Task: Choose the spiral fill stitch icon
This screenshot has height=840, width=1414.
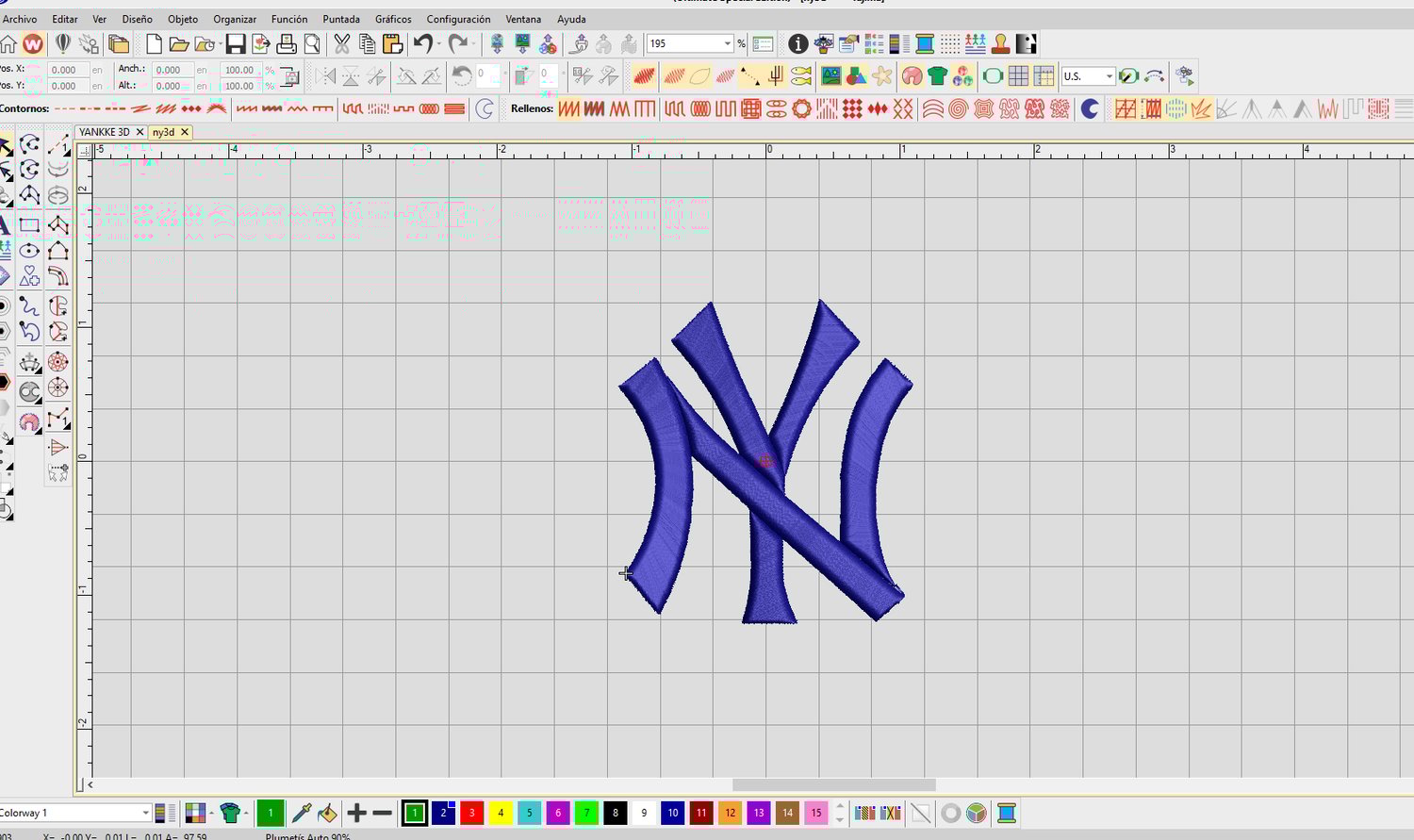Action: click(x=959, y=109)
